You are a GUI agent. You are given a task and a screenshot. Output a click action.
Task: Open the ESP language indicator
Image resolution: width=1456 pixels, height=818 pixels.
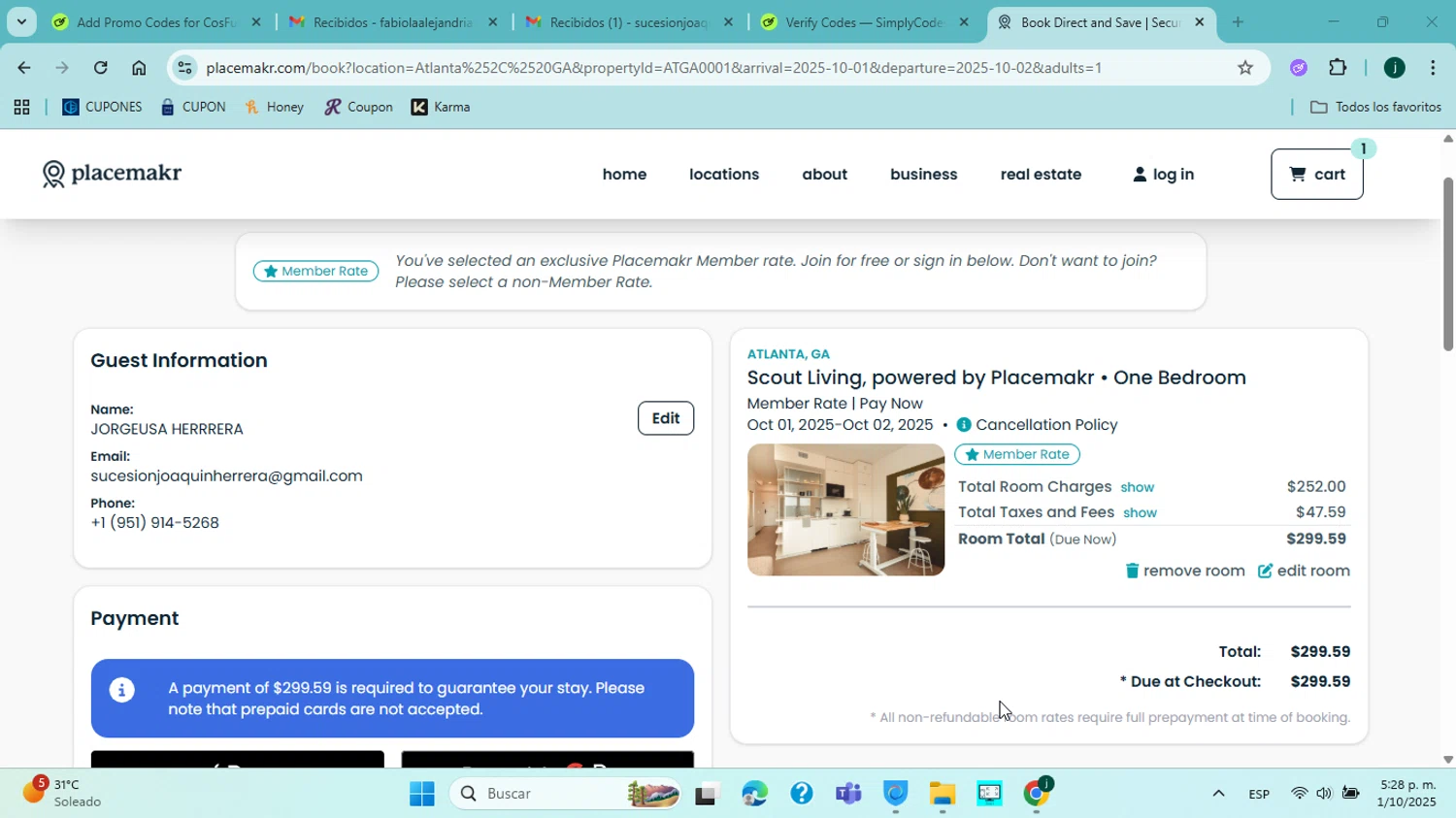click(x=1259, y=794)
